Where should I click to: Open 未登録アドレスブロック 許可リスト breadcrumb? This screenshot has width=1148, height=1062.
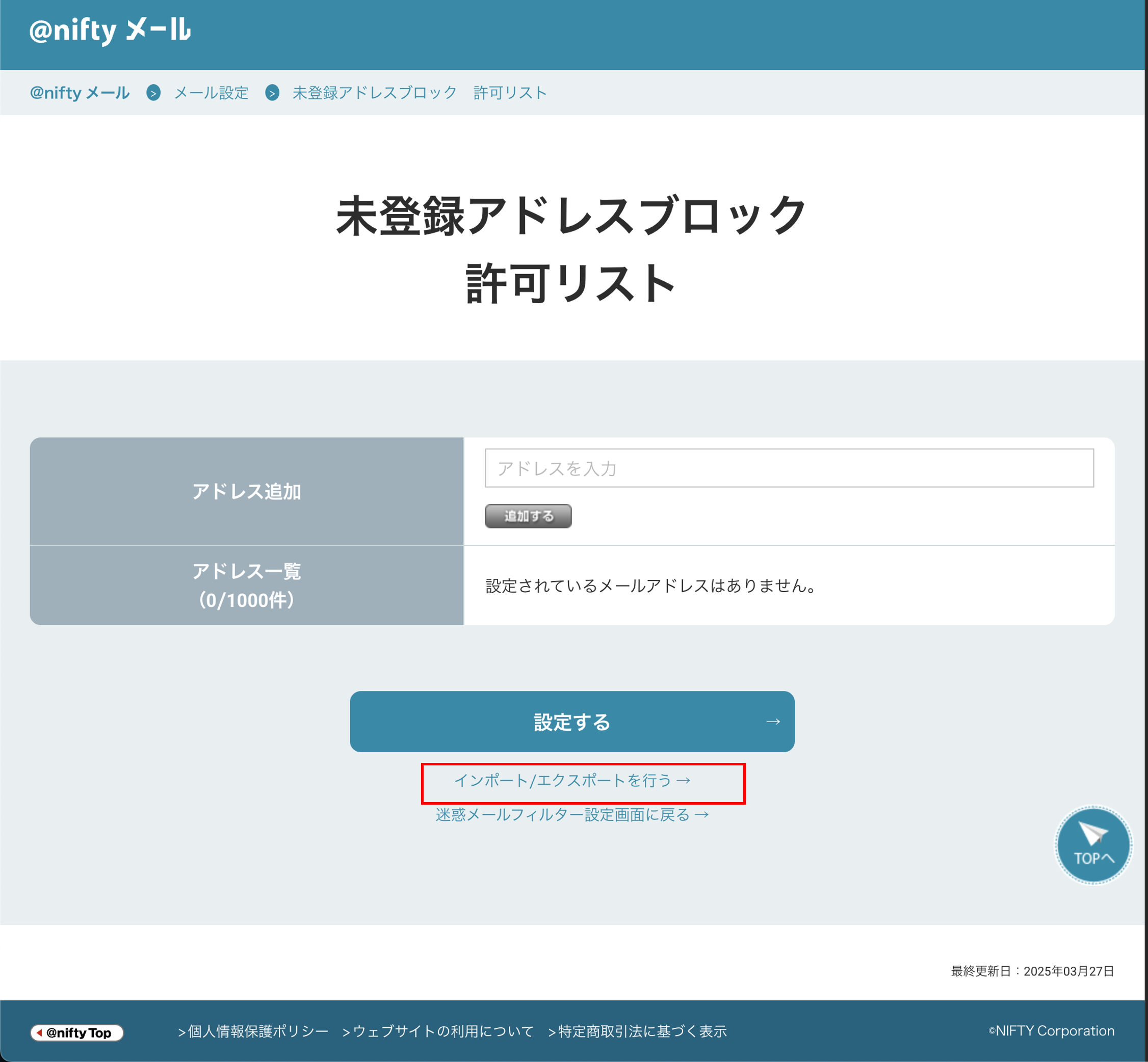420,93
